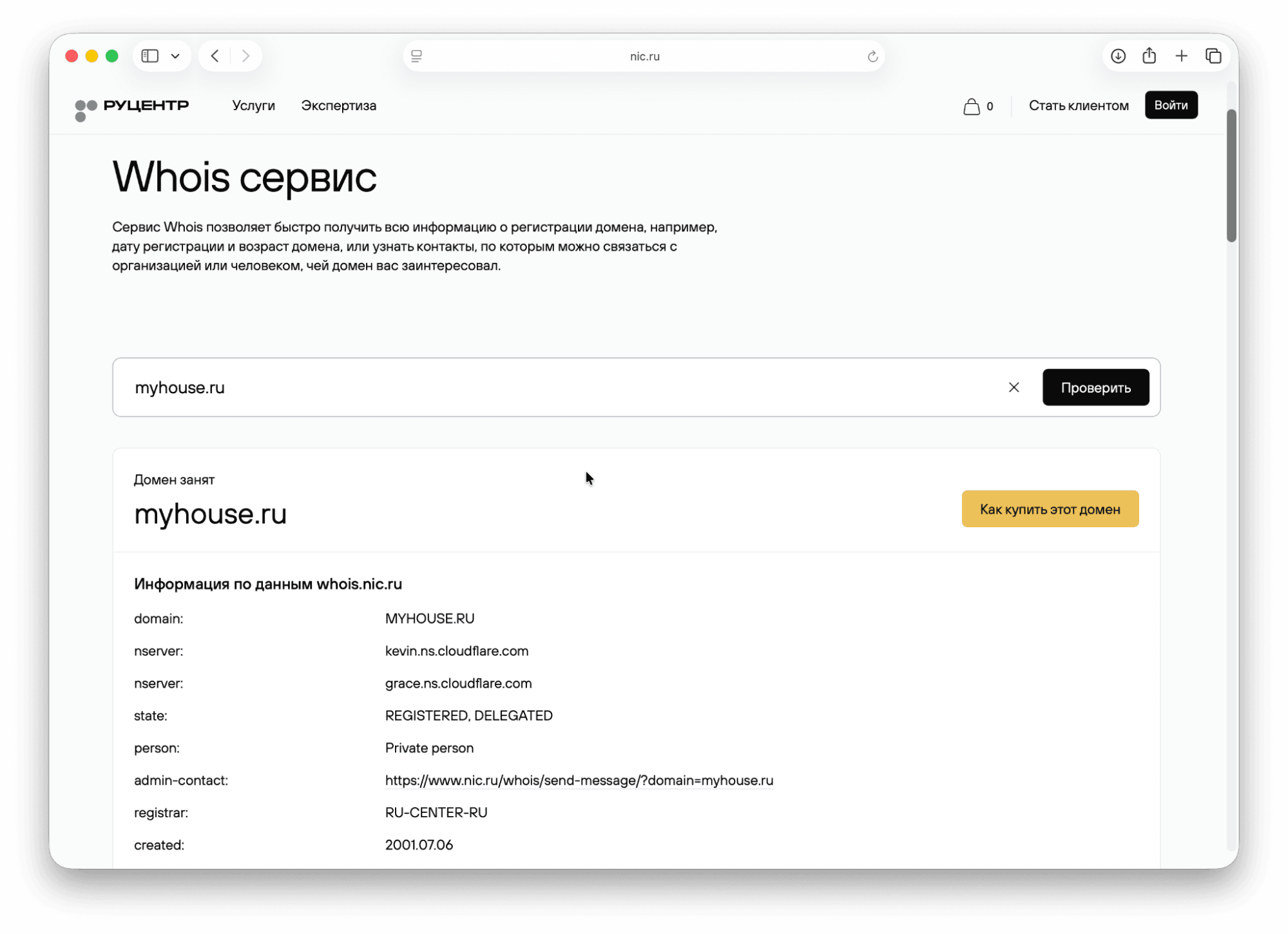This screenshot has height=934, width=1288.
Task: Open the Share menu
Action: (x=1149, y=56)
